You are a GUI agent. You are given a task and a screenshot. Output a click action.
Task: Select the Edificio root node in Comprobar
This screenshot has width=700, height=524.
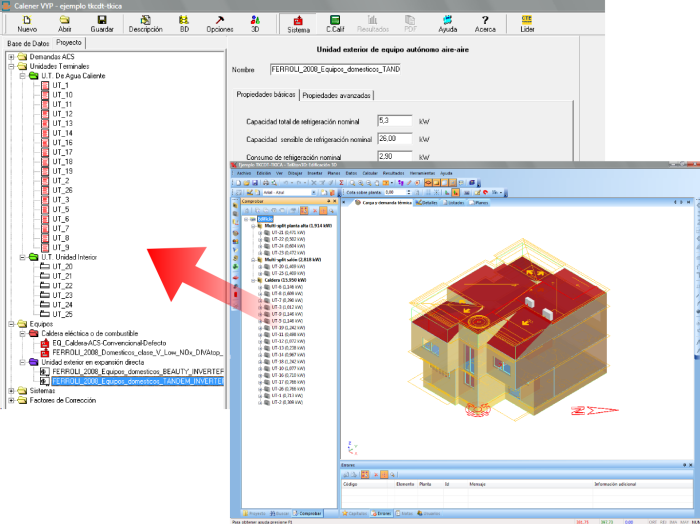click(x=265, y=219)
